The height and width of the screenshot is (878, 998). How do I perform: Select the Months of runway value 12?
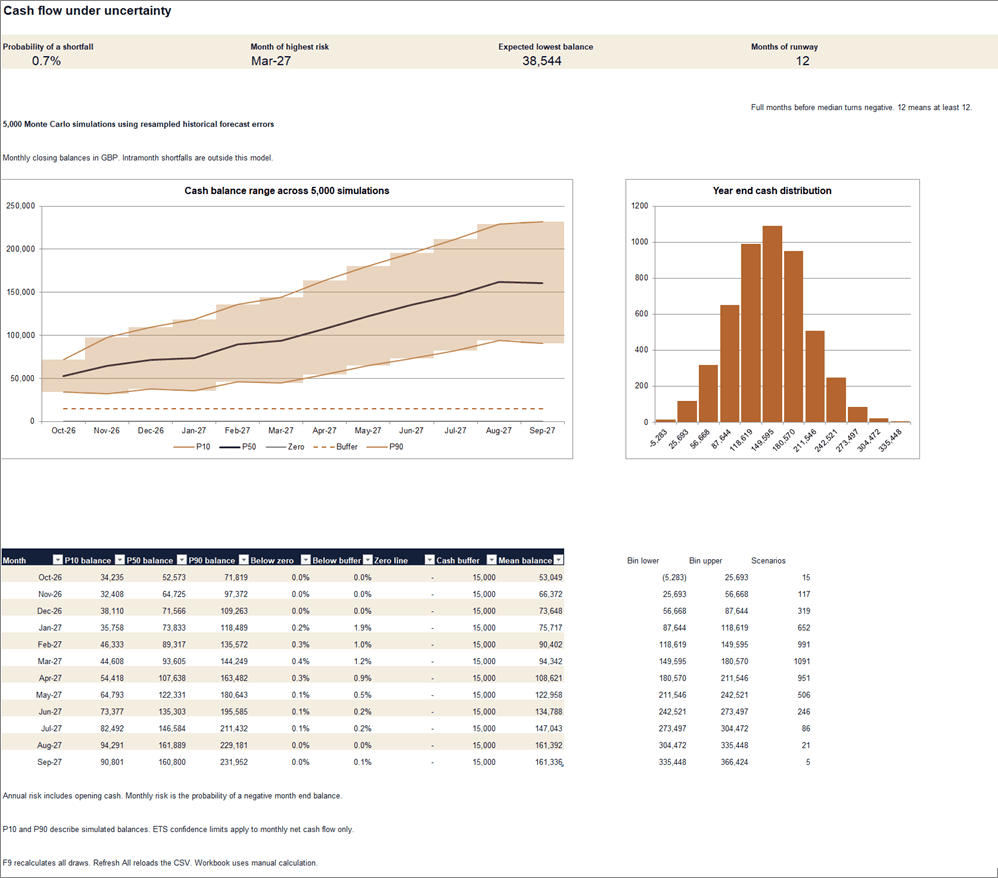803,61
